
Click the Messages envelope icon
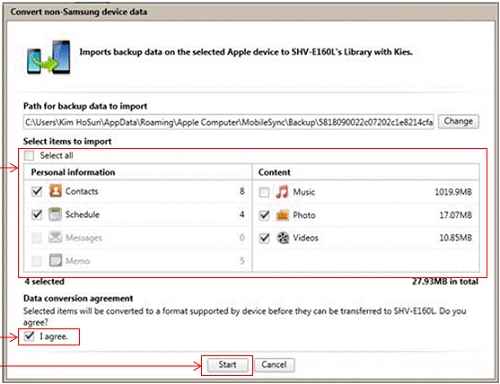[55, 237]
